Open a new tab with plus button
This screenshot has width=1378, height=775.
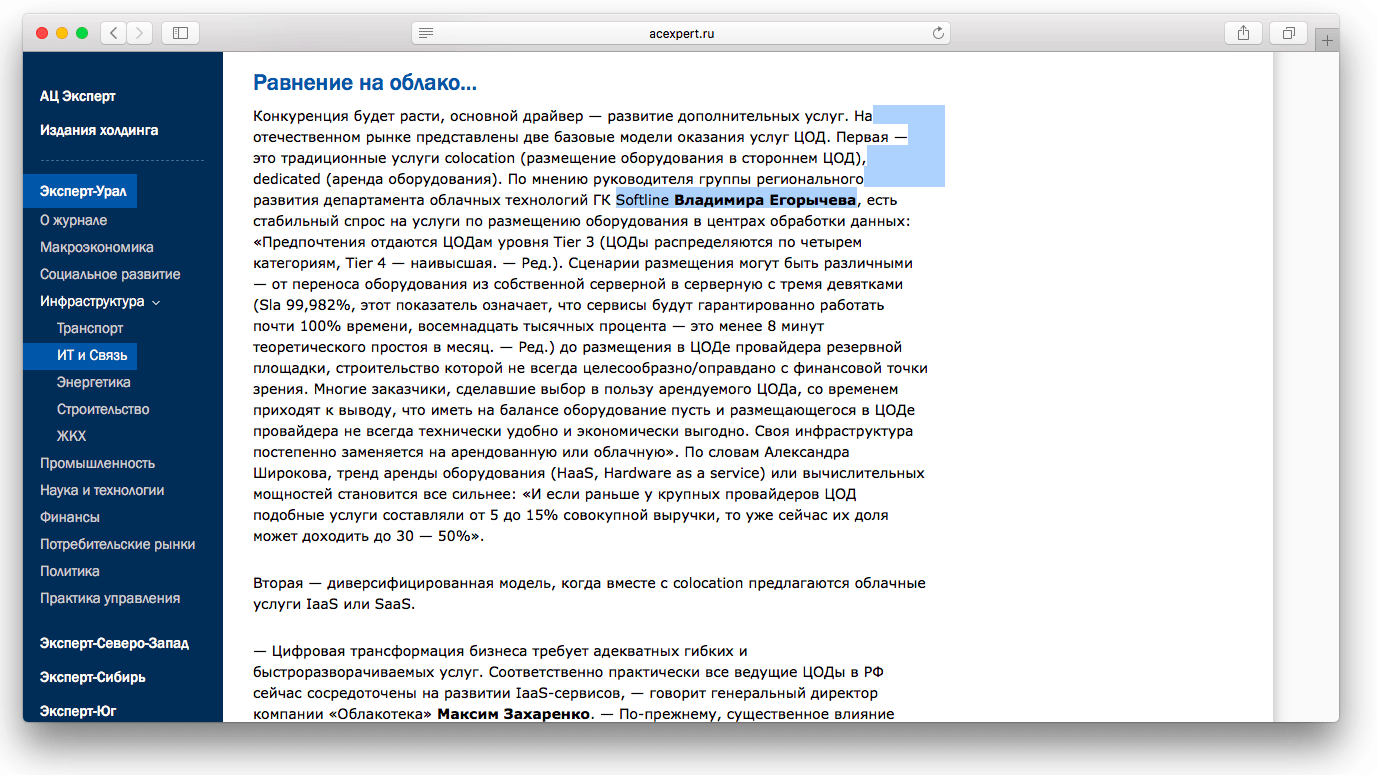[x=1327, y=41]
